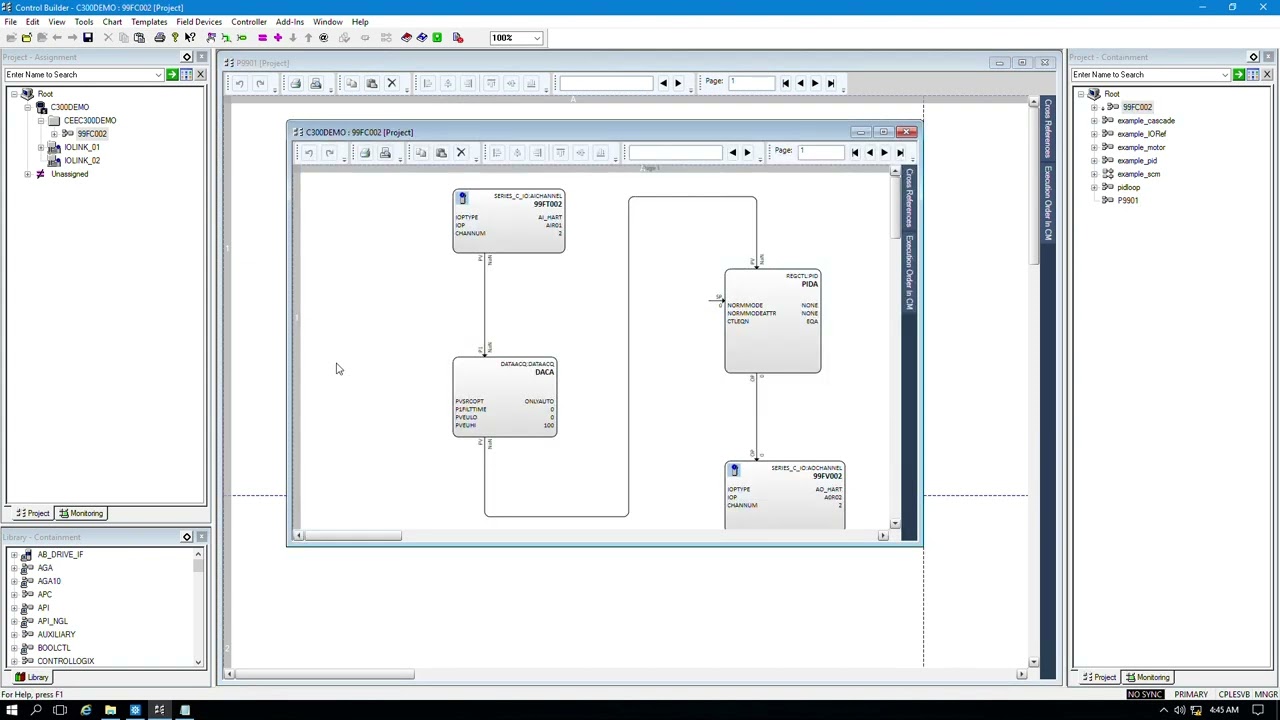Open the Tools menu
Viewport: 1280px width, 720px height.
coord(84,22)
